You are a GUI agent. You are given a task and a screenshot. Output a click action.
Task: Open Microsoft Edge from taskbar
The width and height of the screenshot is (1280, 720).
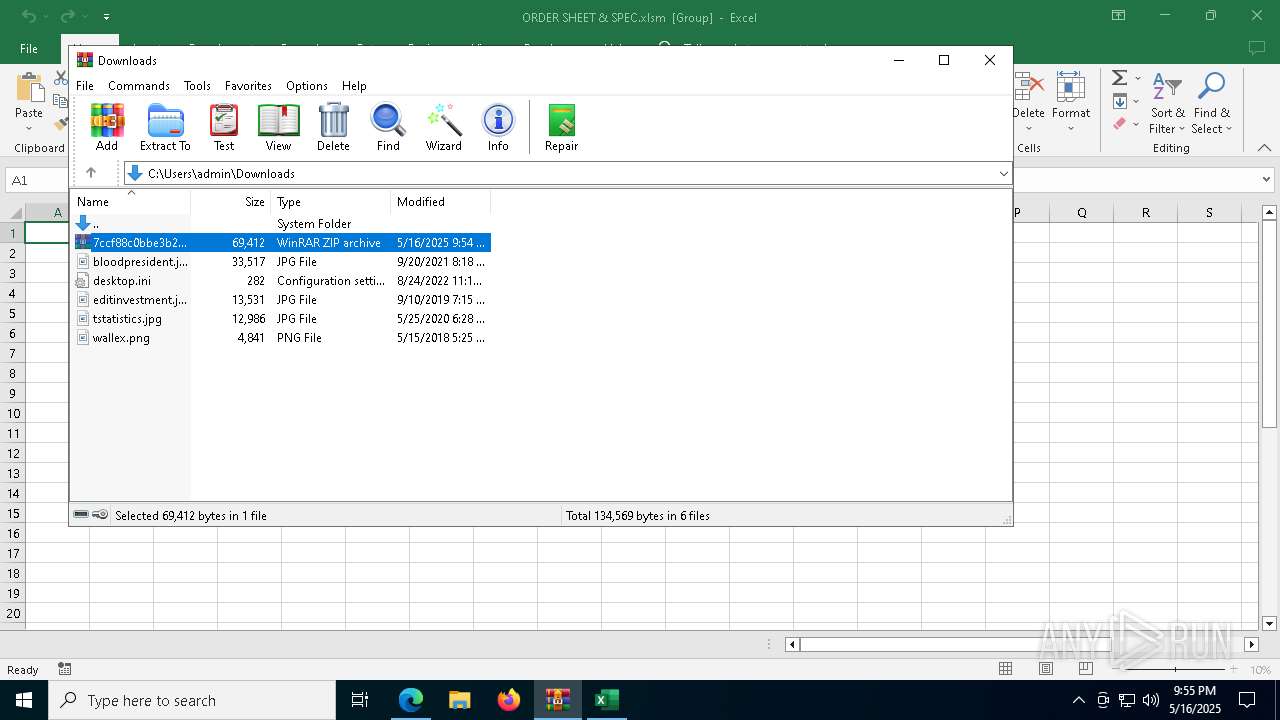(411, 700)
